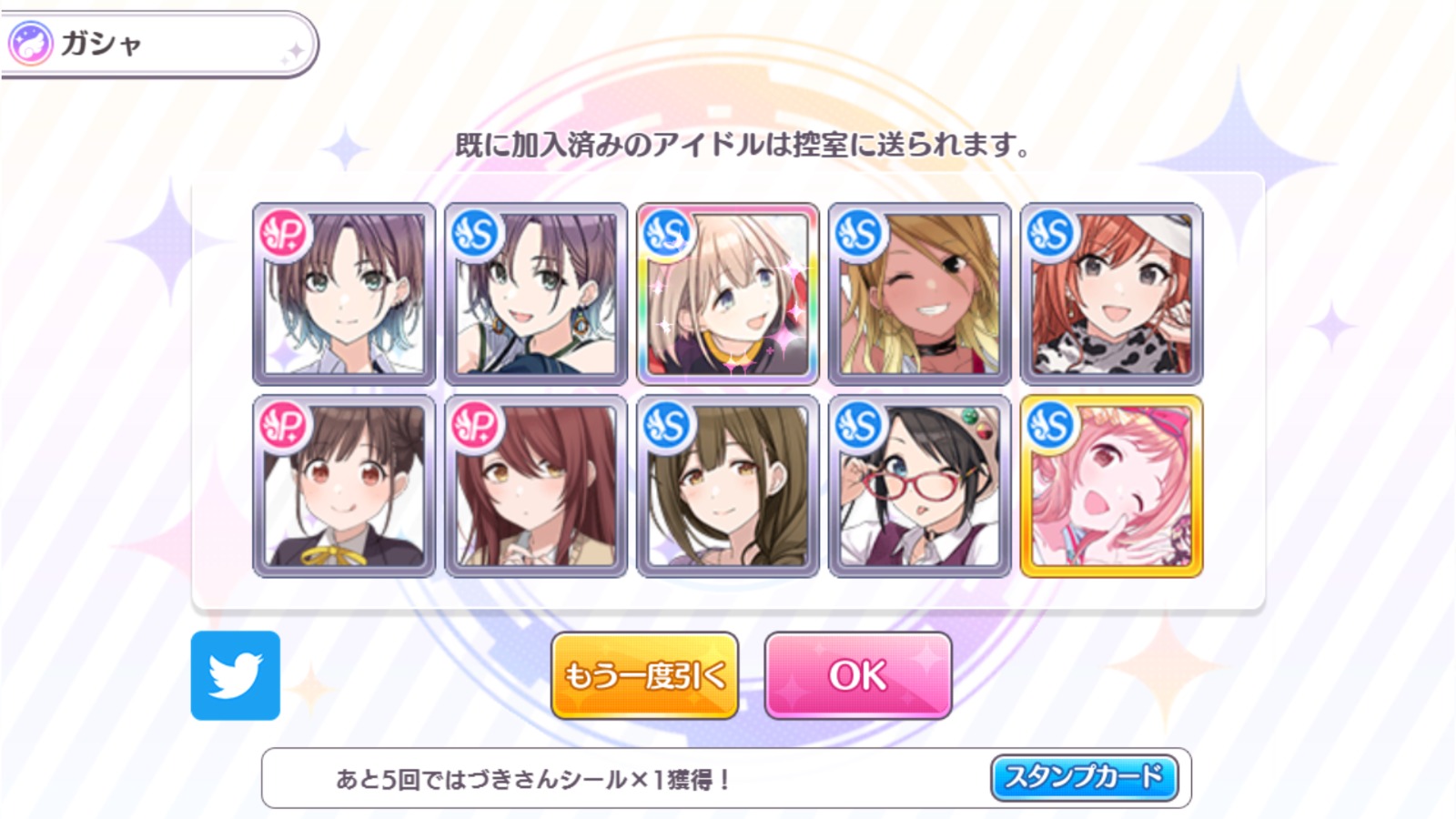1456x819 pixels.
Task: Click the P badge on first purple-haired card
Action: pos(284,234)
